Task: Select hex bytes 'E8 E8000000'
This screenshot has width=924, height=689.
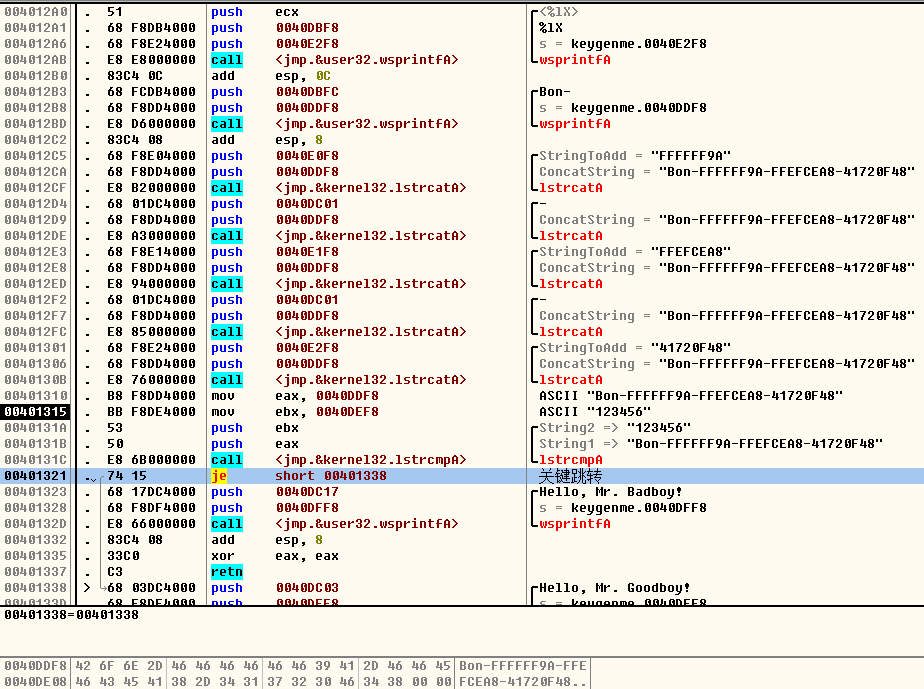Action: [x=151, y=60]
